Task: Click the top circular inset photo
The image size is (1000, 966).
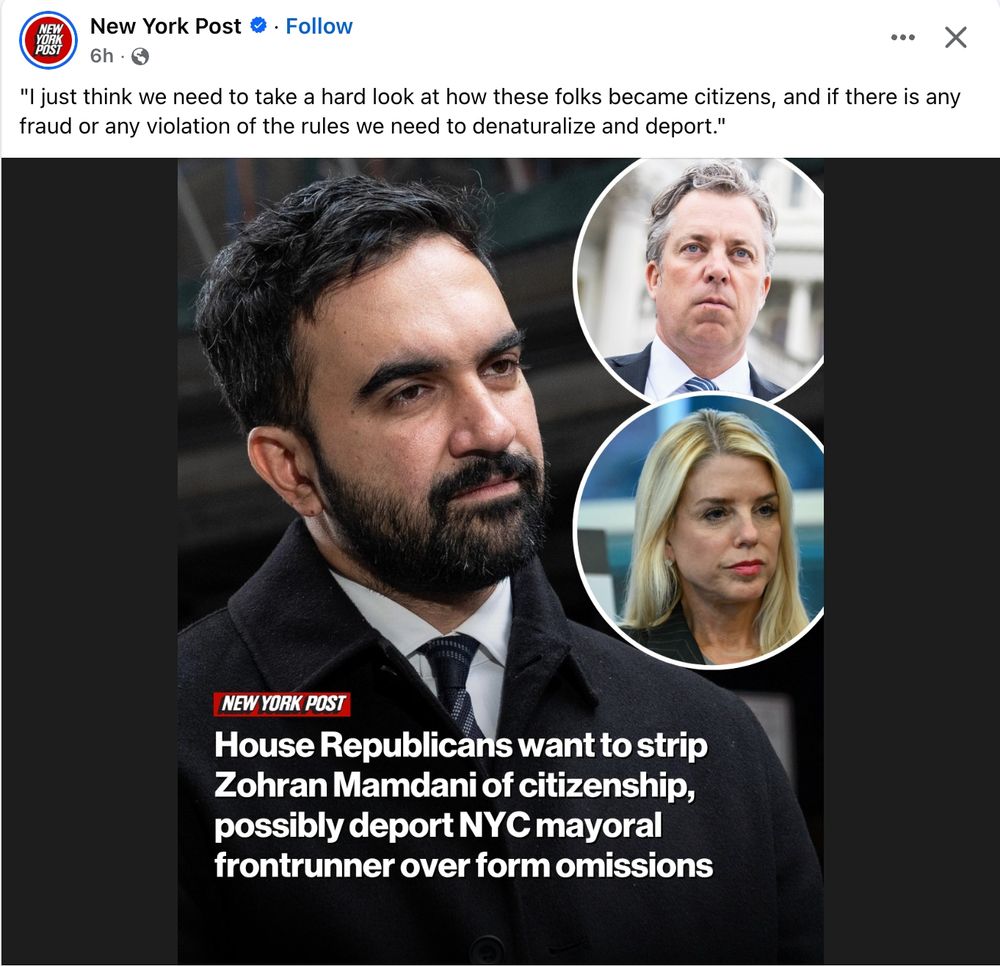Action: (699, 281)
